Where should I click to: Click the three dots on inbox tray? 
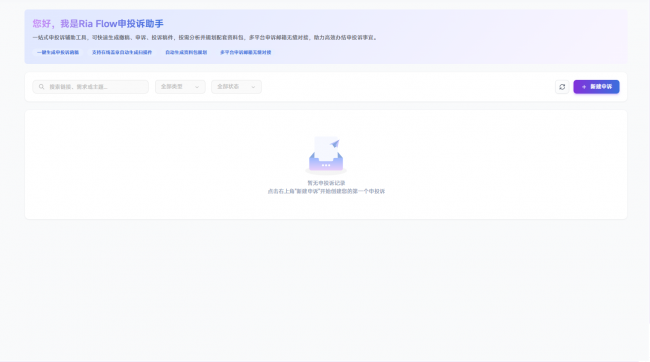[x=326, y=165]
